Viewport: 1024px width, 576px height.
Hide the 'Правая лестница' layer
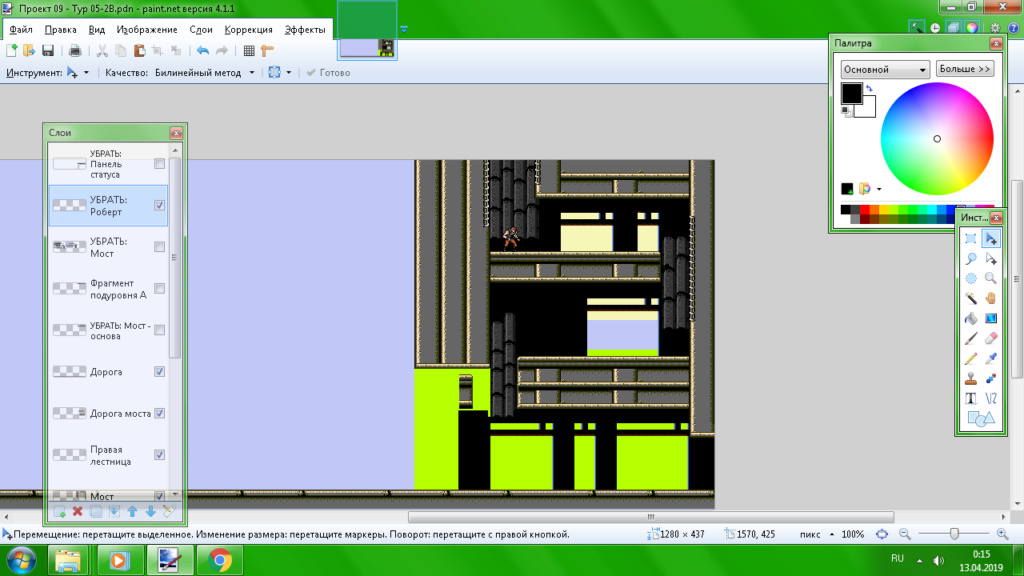[x=159, y=455]
